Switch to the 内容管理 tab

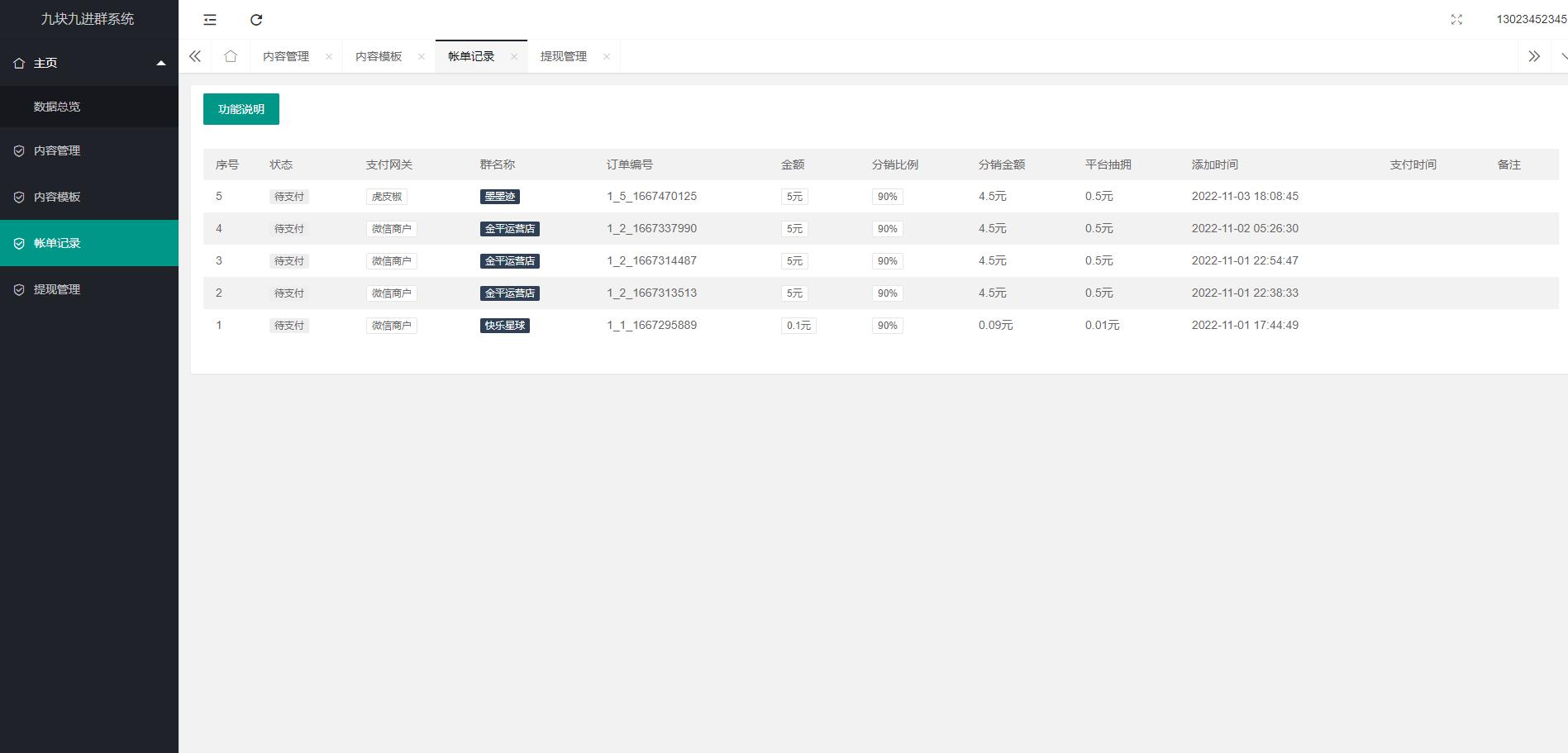point(286,56)
